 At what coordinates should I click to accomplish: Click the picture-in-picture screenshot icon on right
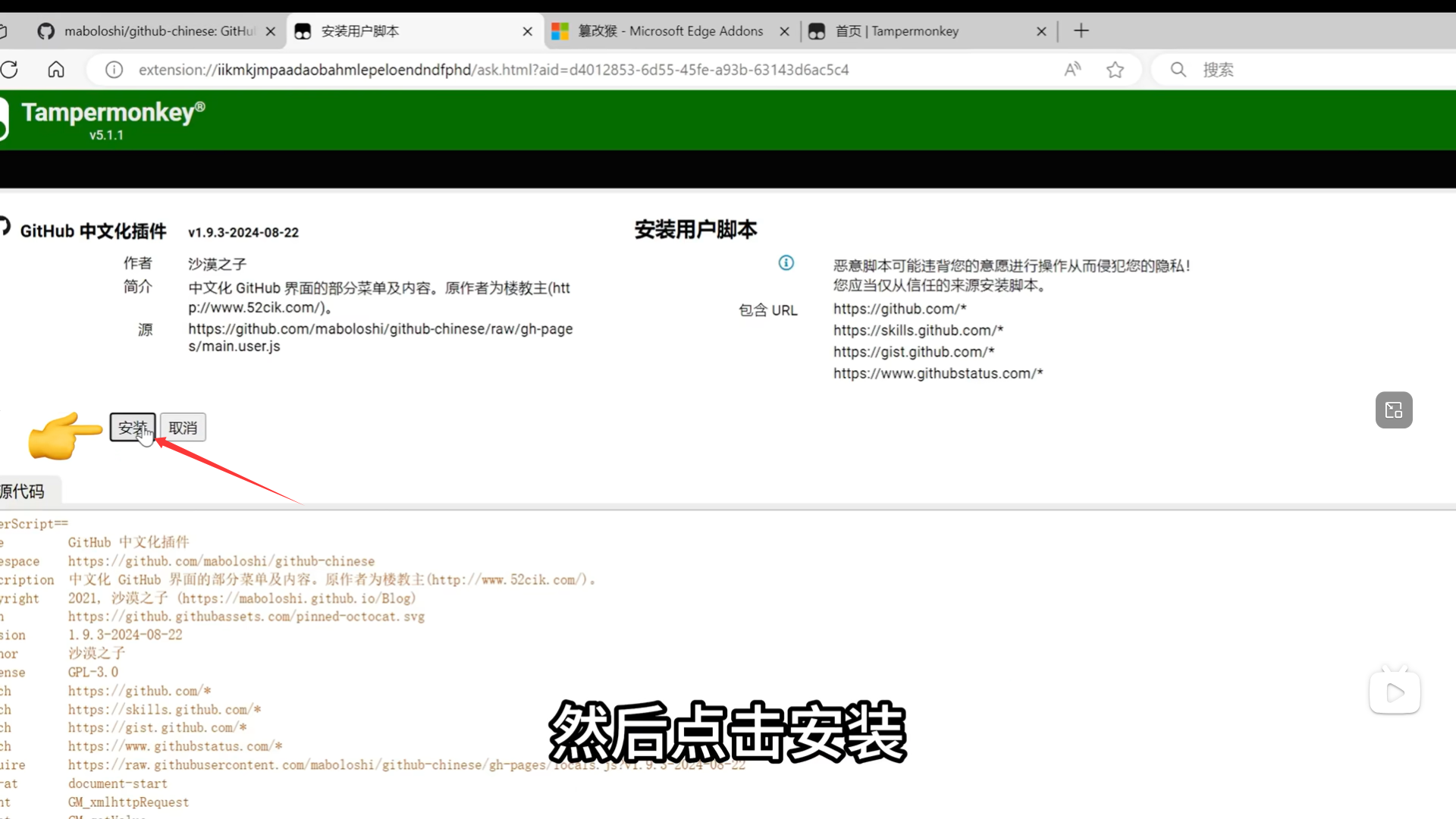pyautogui.click(x=1394, y=410)
